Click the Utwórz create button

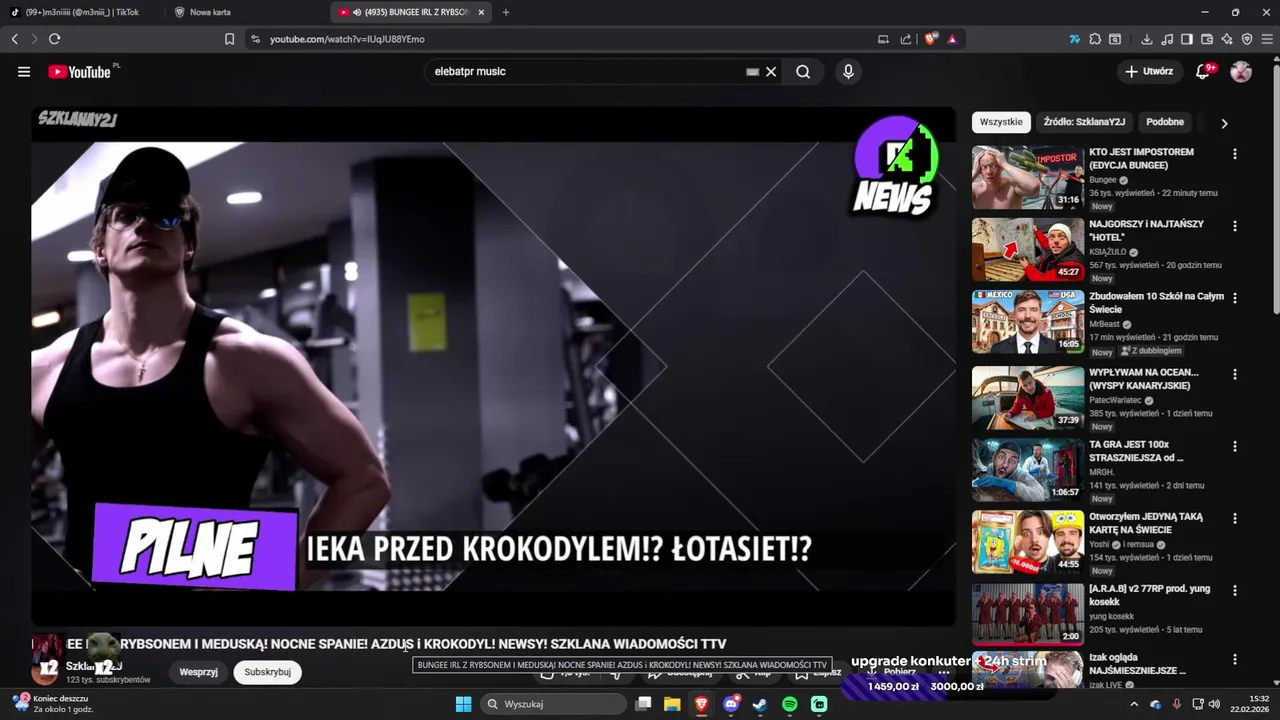tap(1149, 72)
